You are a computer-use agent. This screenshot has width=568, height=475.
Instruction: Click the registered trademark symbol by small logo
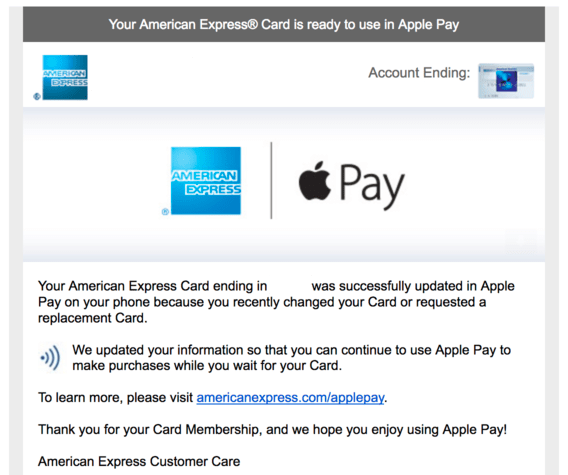click(x=37, y=96)
